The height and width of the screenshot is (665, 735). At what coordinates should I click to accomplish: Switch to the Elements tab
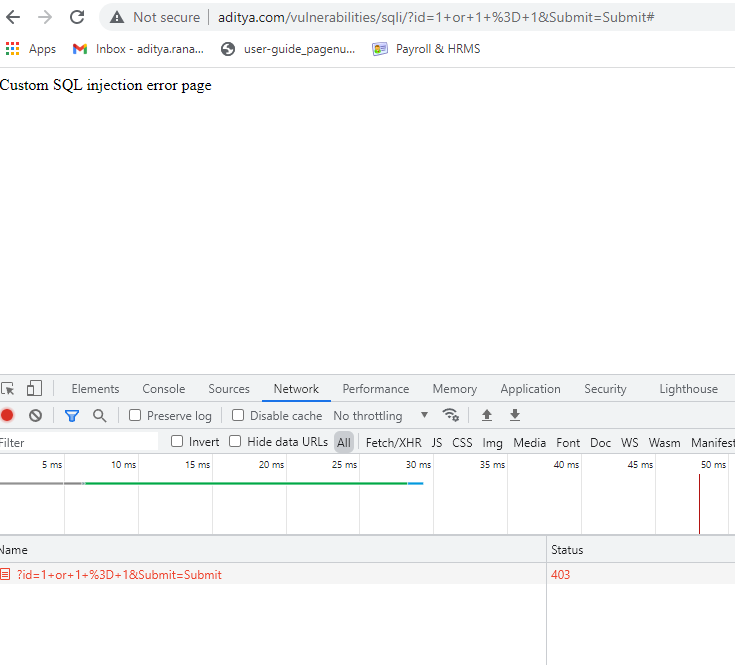[95, 389]
